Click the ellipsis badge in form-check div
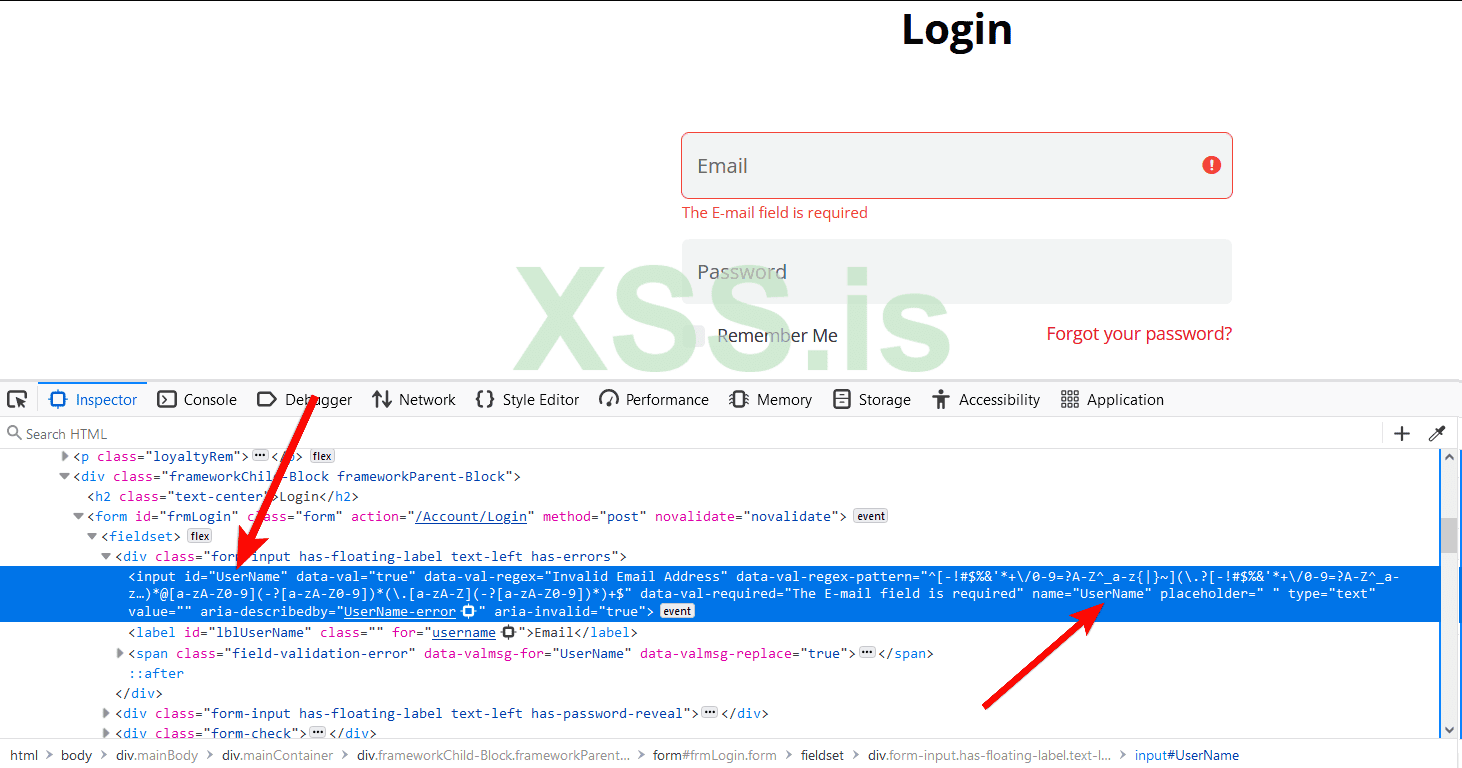The height and width of the screenshot is (768, 1462). coord(318,733)
